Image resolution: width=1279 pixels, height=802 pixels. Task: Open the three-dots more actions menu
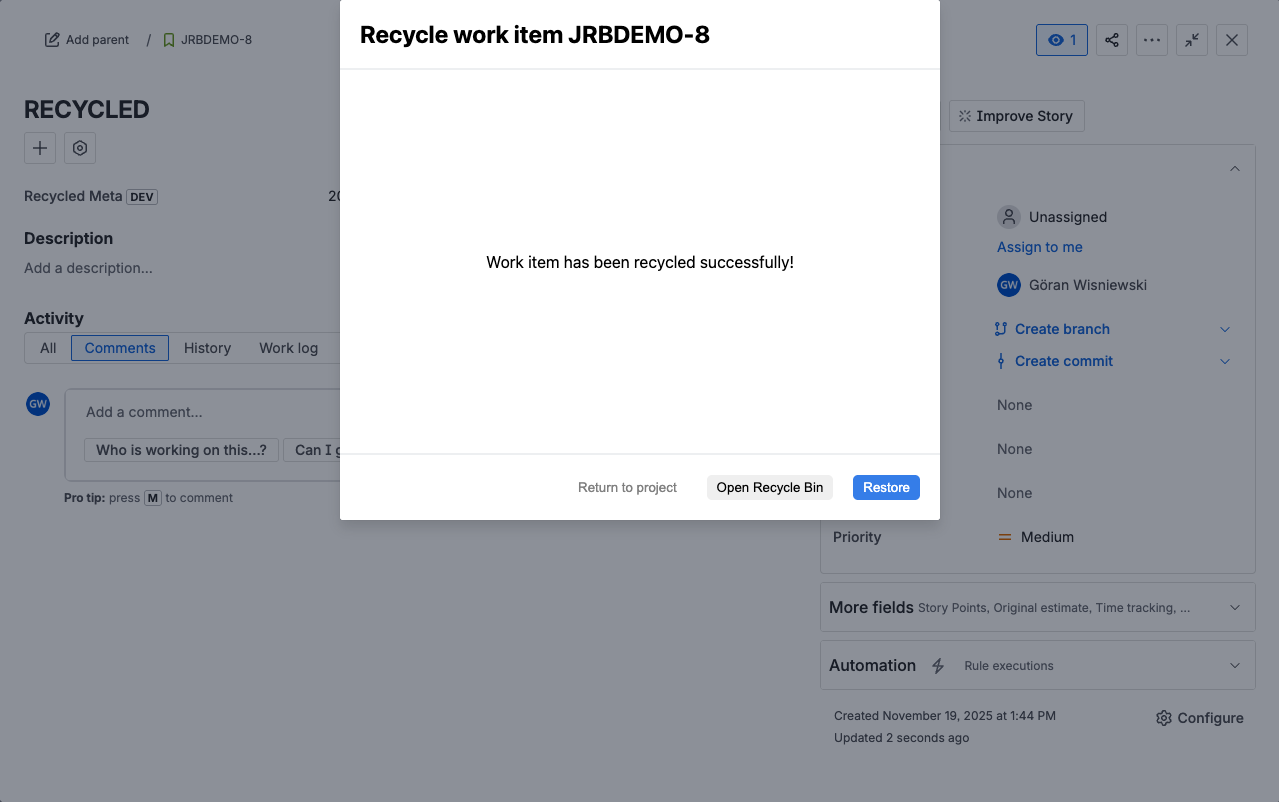(1151, 40)
